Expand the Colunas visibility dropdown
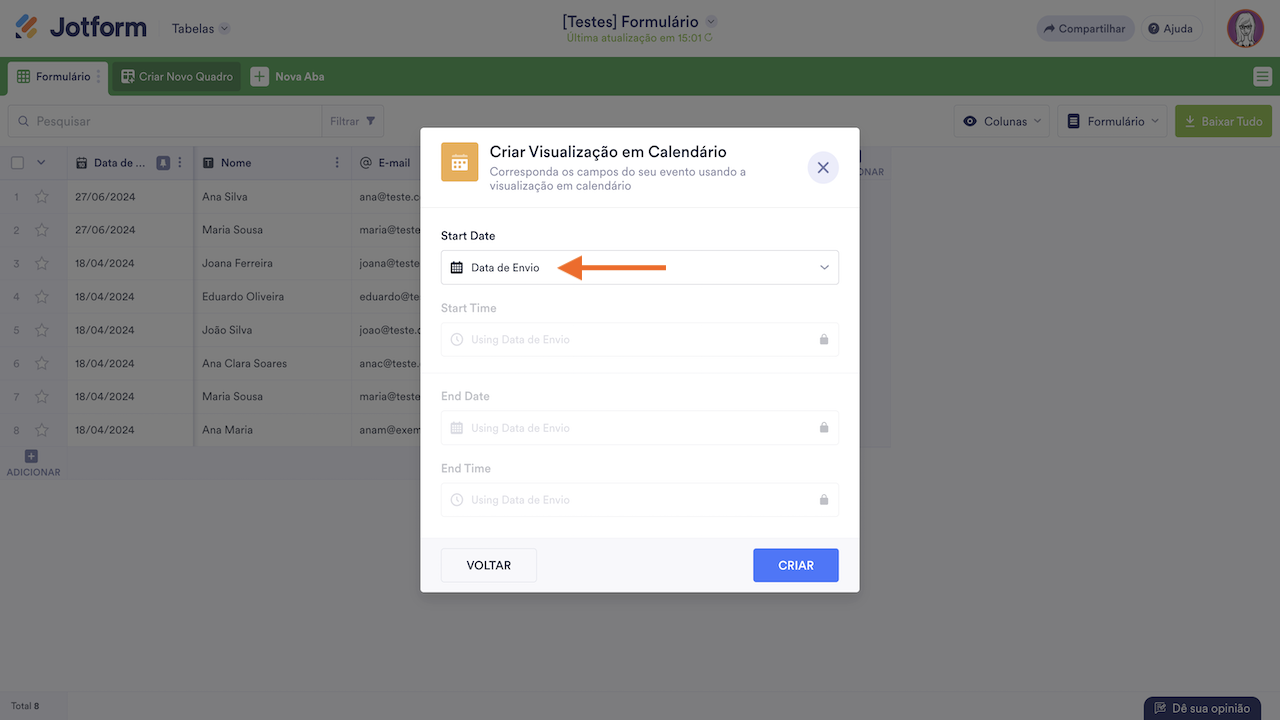This screenshot has width=1280, height=720. (x=1001, y=121)
